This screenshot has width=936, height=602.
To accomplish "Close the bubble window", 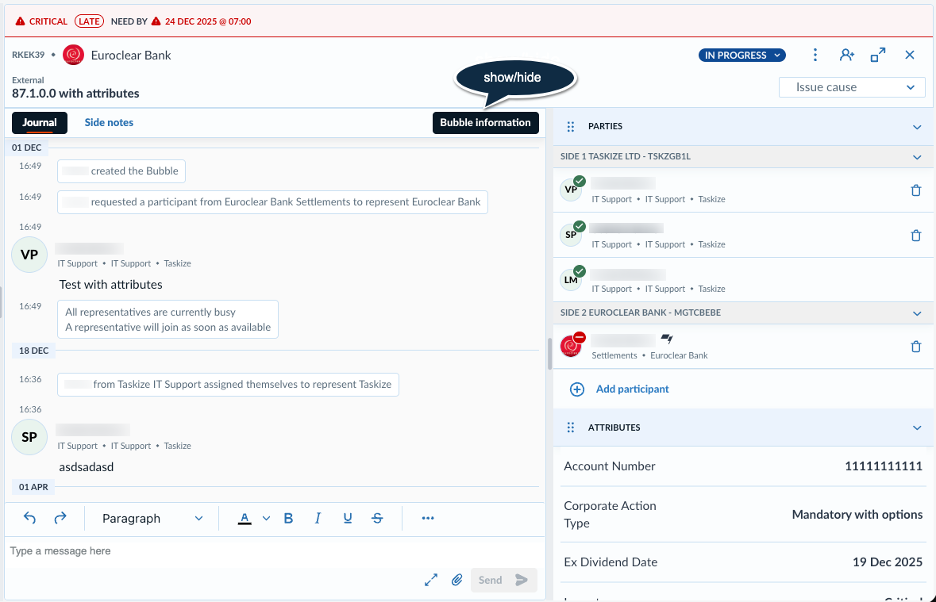I will 910,55.
